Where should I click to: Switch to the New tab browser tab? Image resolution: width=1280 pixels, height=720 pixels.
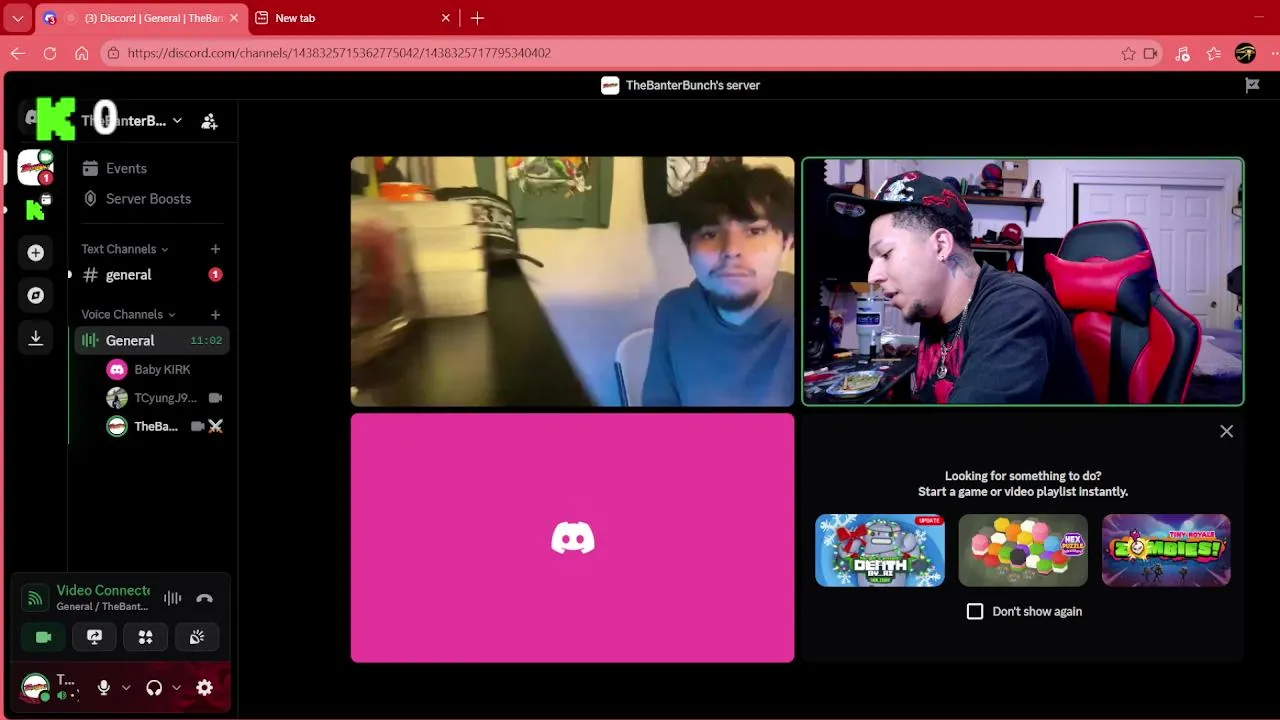pyautogui.click(x=352, y=18)
